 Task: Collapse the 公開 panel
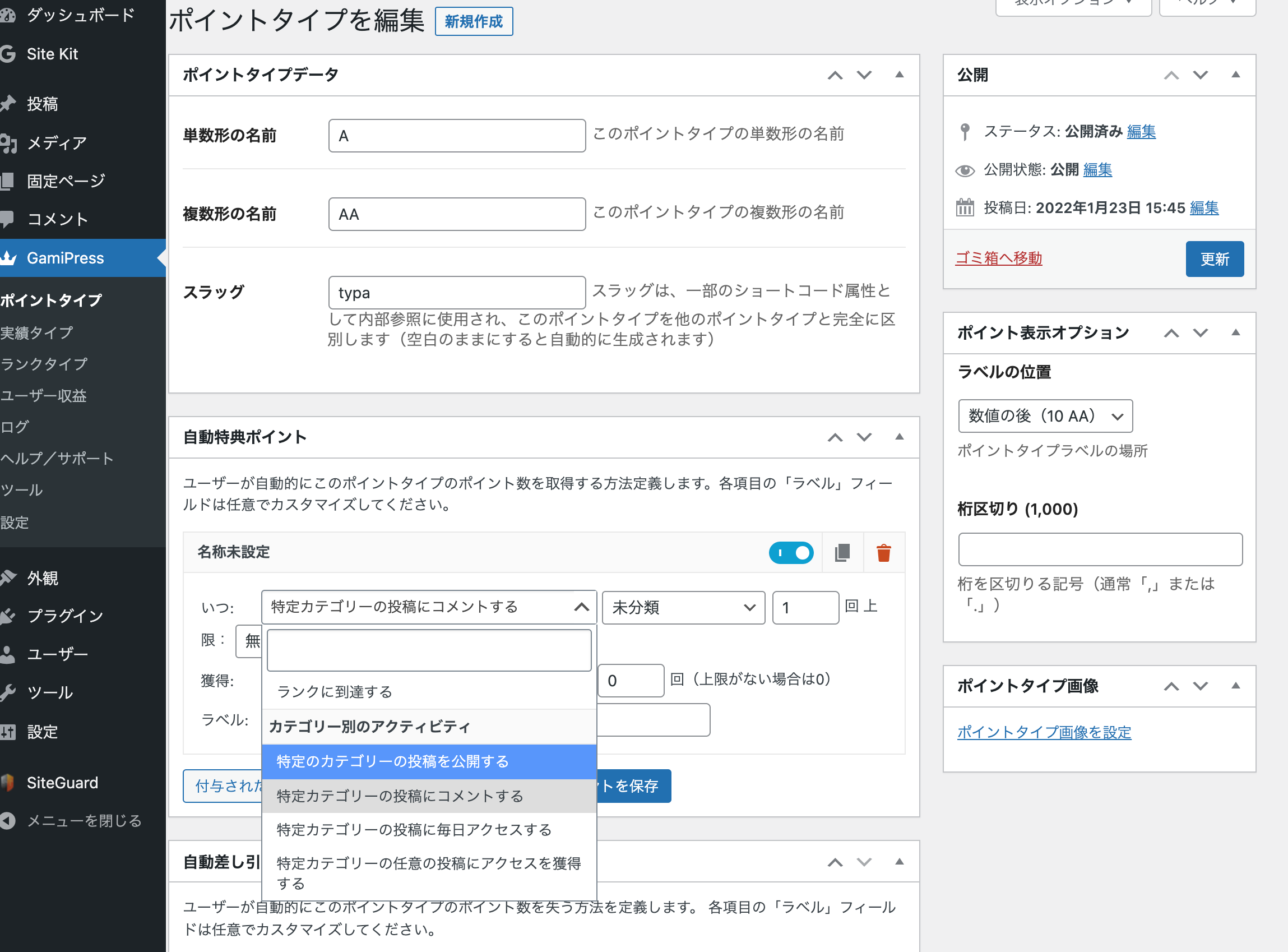1235,75
